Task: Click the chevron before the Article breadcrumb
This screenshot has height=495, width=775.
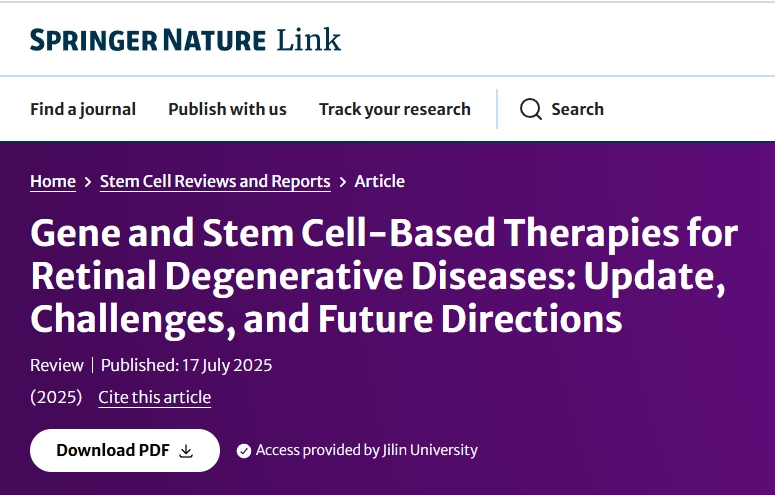Action: [343, 182]
